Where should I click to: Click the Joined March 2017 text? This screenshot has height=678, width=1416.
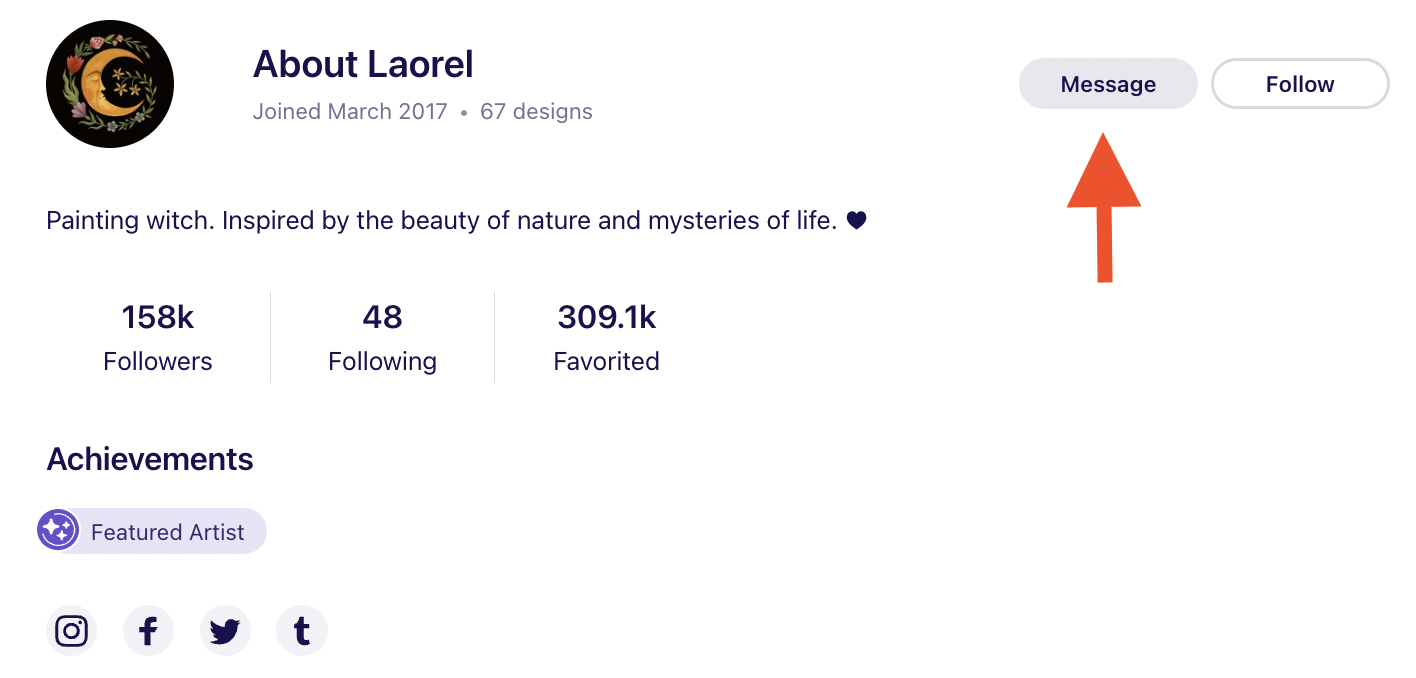(x=350, y=111)
